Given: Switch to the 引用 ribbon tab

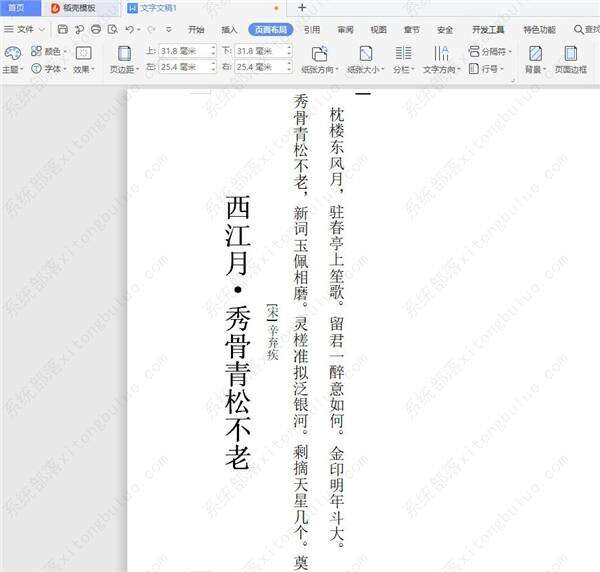Looking at the screenshot, I should [x=312, y=29].
